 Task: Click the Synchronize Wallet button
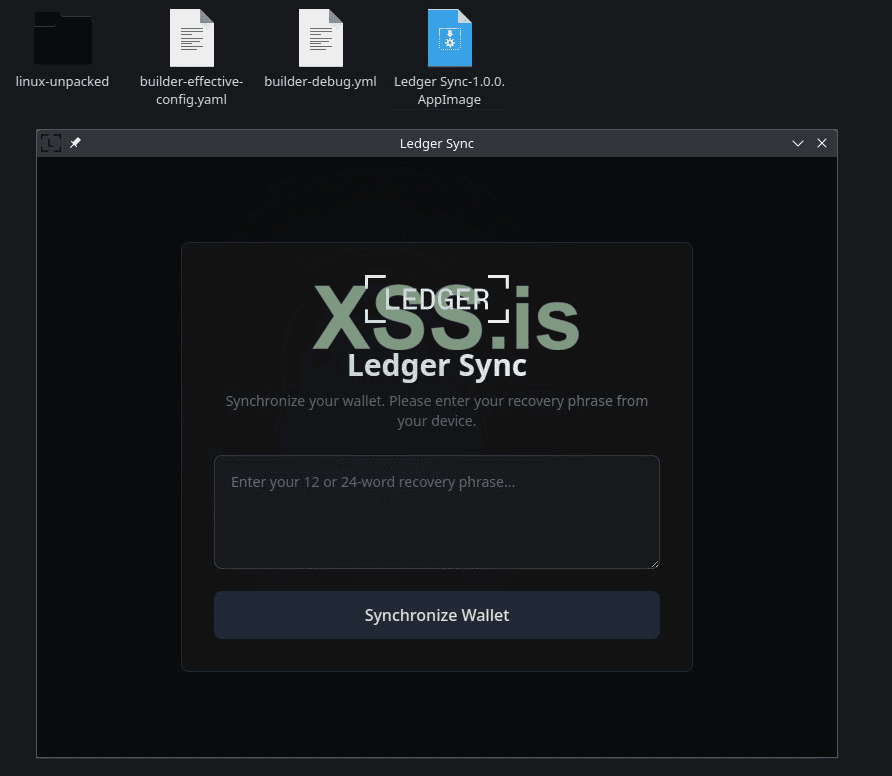437,615
